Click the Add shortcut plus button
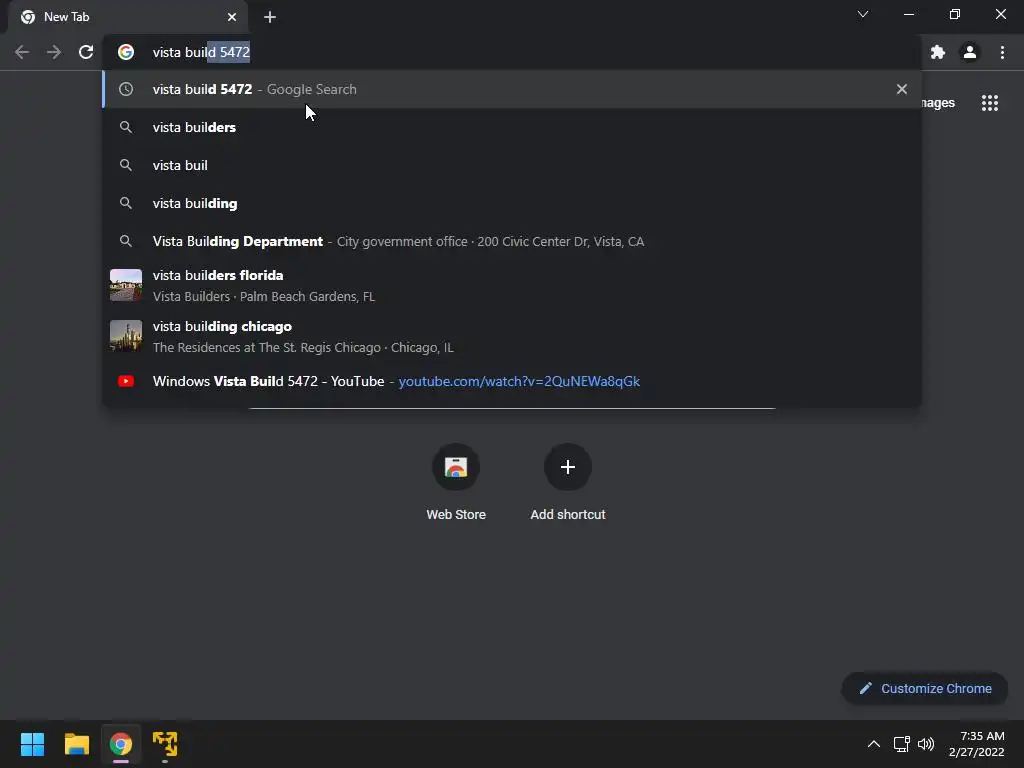 (568, 467)
